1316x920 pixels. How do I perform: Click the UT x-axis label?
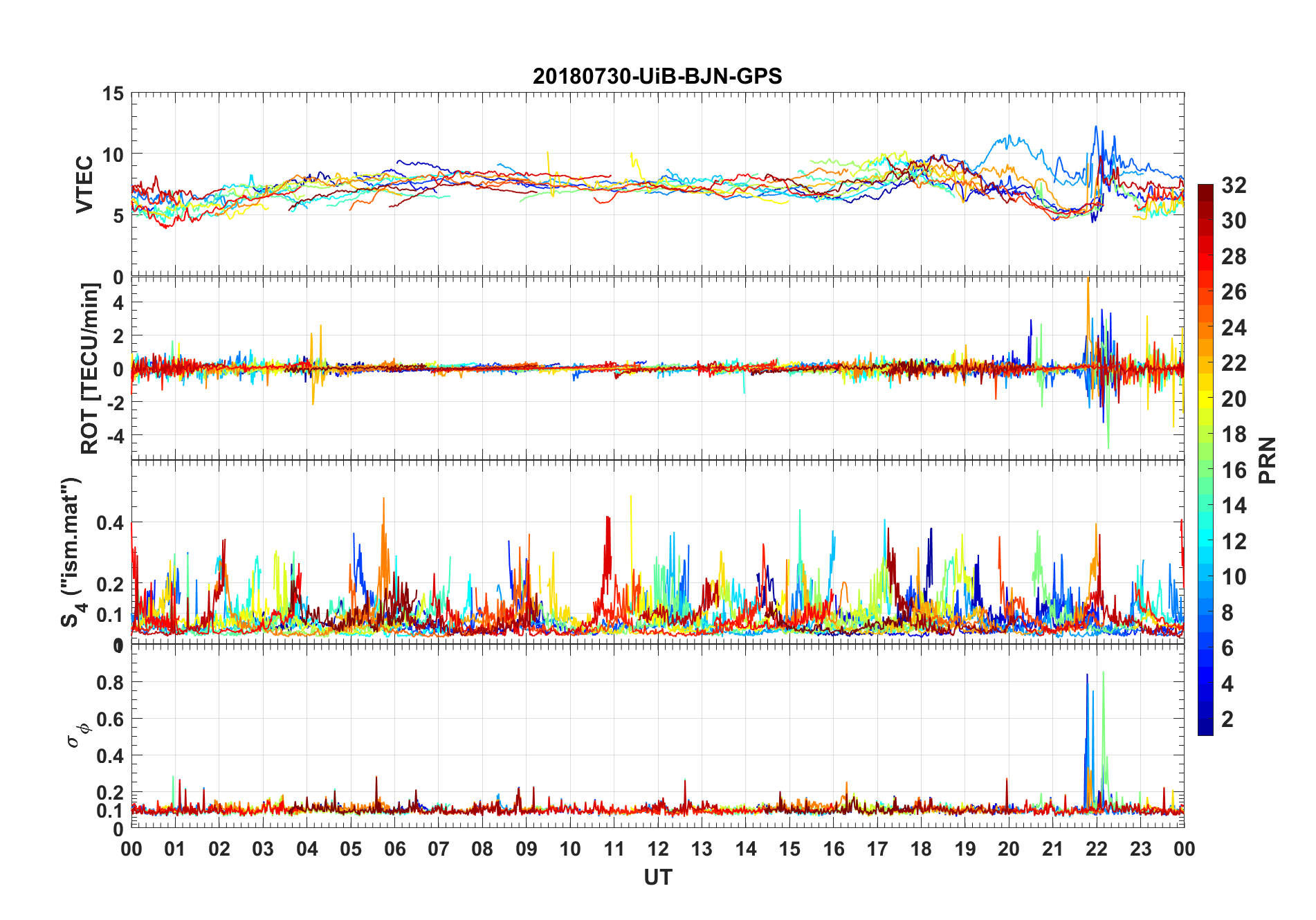pos(658,878)
